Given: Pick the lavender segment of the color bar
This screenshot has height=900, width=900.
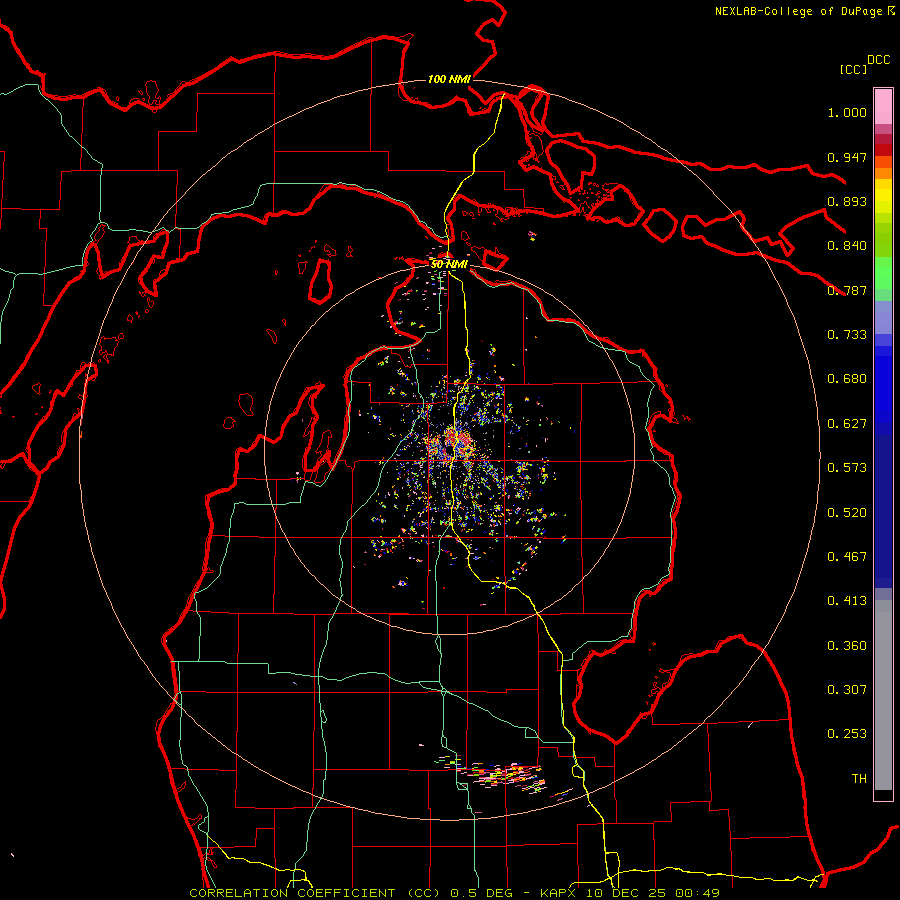Looking at the screenshot, I should 883,318.
